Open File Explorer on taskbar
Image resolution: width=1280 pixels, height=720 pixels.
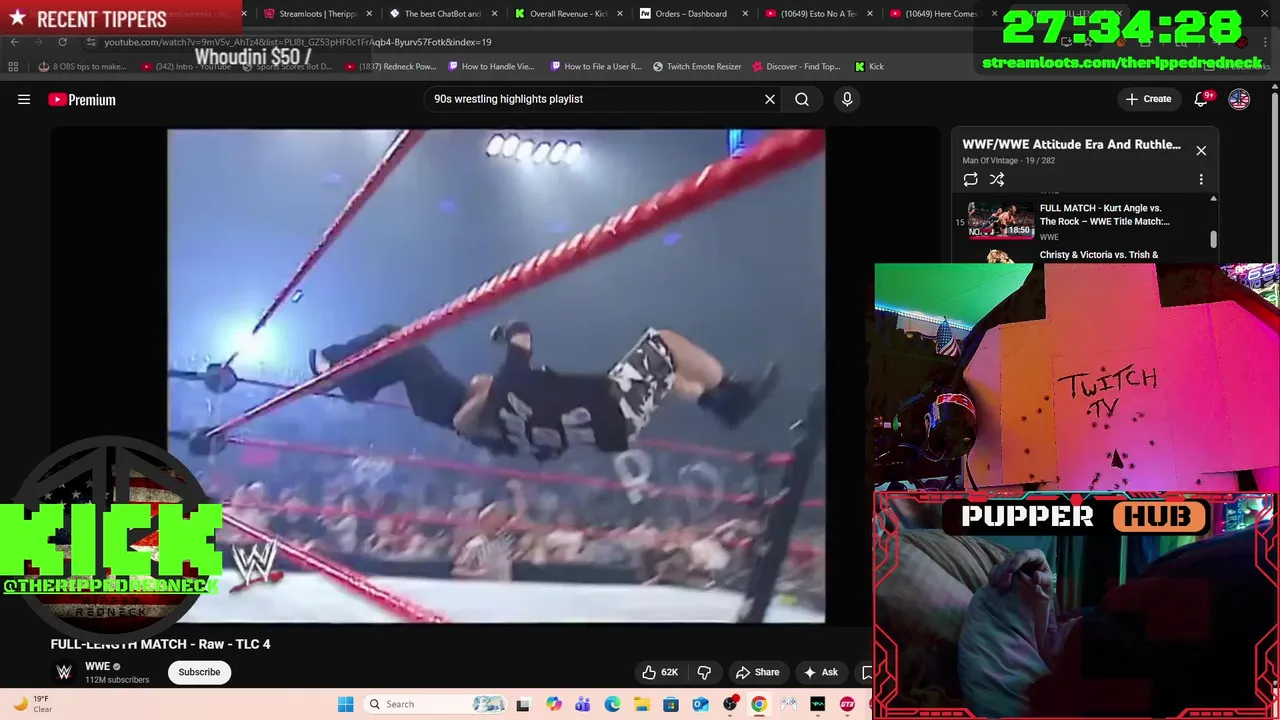click(641, 704)
